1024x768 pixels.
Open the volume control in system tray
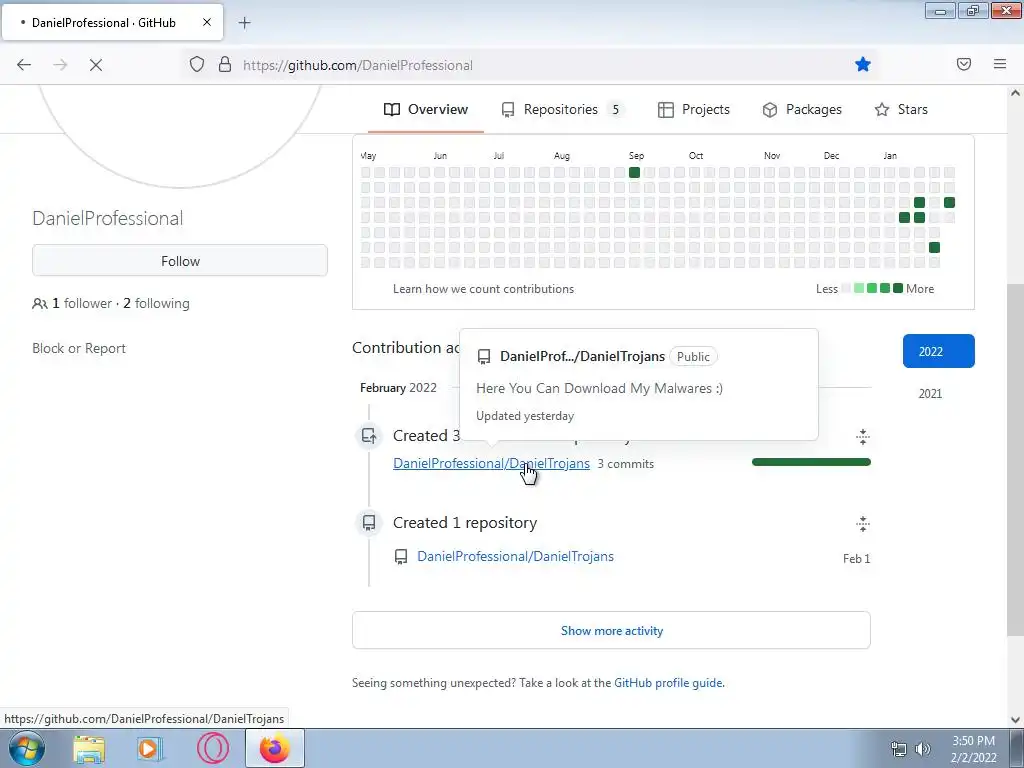(923, 749)
